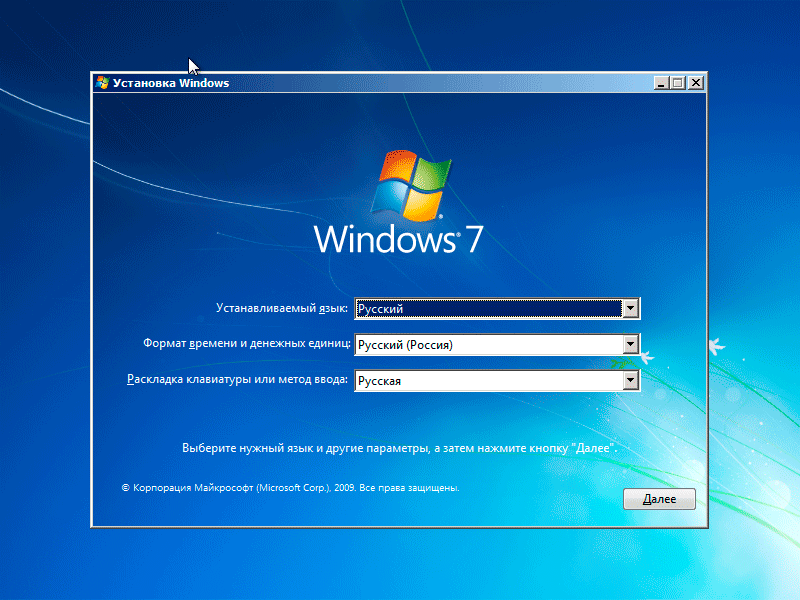Image resolution: width=800 pixels, height=600 pixels.
Task: Click the white bird decoration on wallpaper
Action: pyautogui.click(x=716, y=347)
